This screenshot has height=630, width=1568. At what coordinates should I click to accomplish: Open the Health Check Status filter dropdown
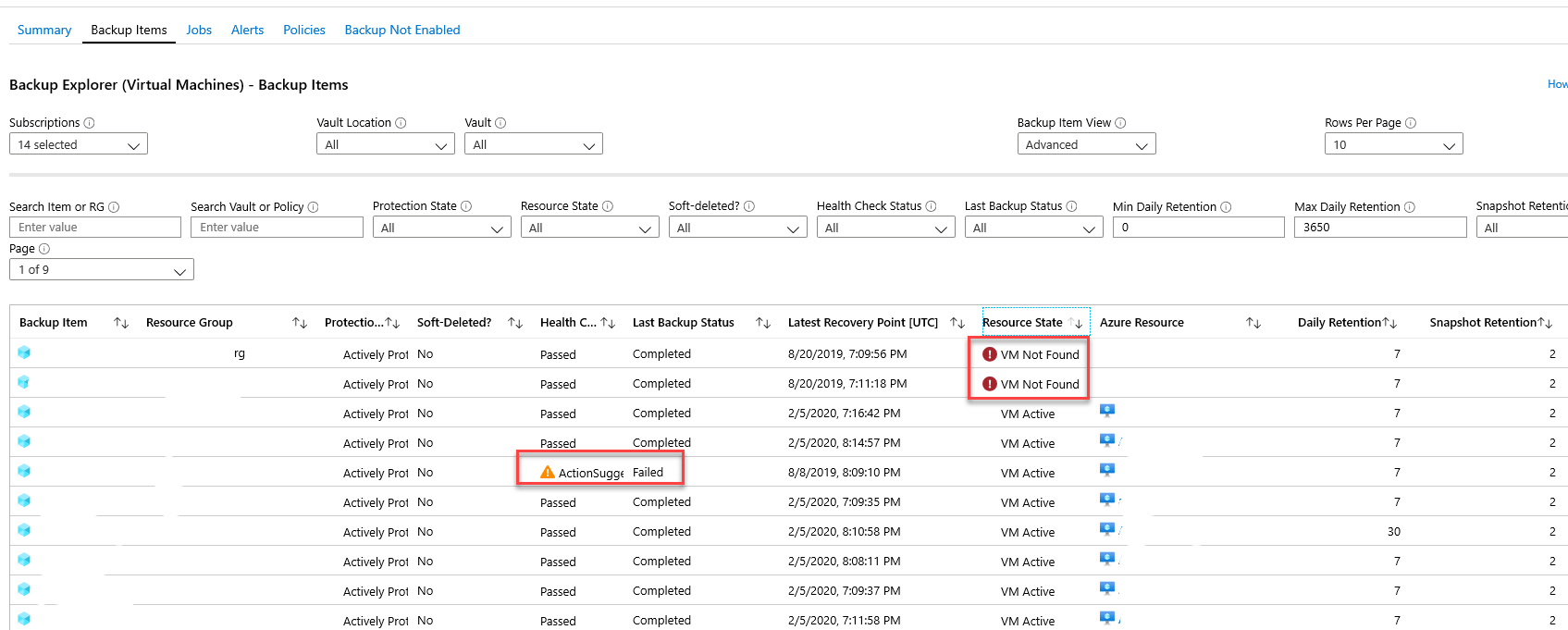coord(886,228)
